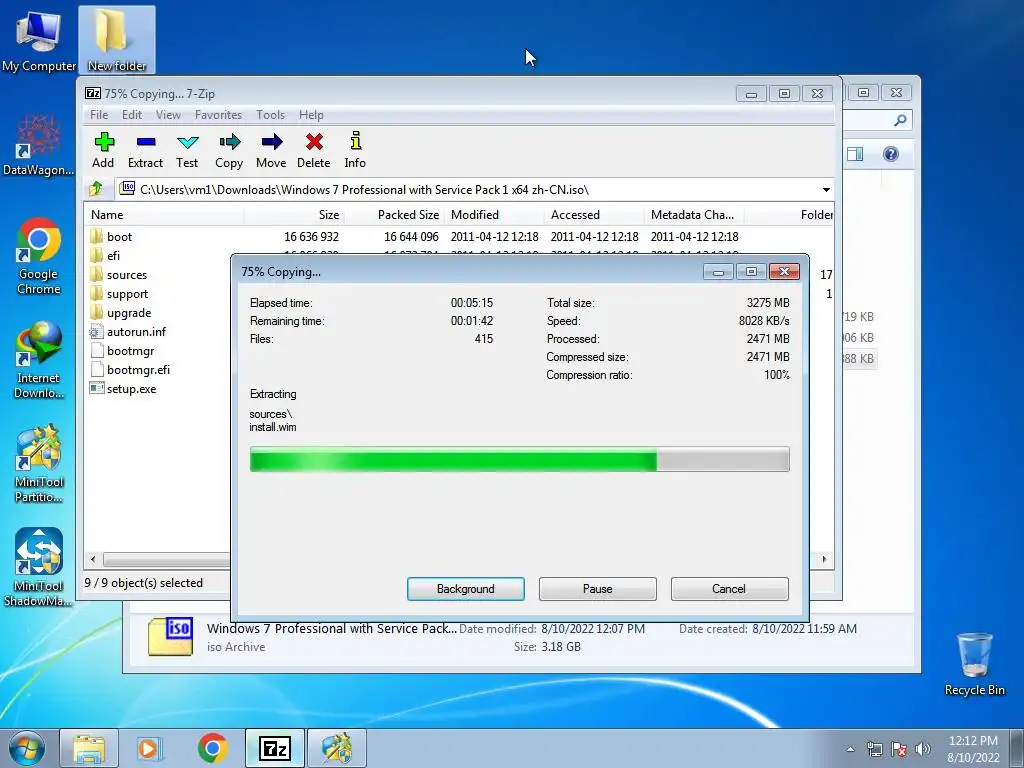Viewport: 1024px width, 768px height.
Task: Click the Background button
Action: click(x=466, y=588)
